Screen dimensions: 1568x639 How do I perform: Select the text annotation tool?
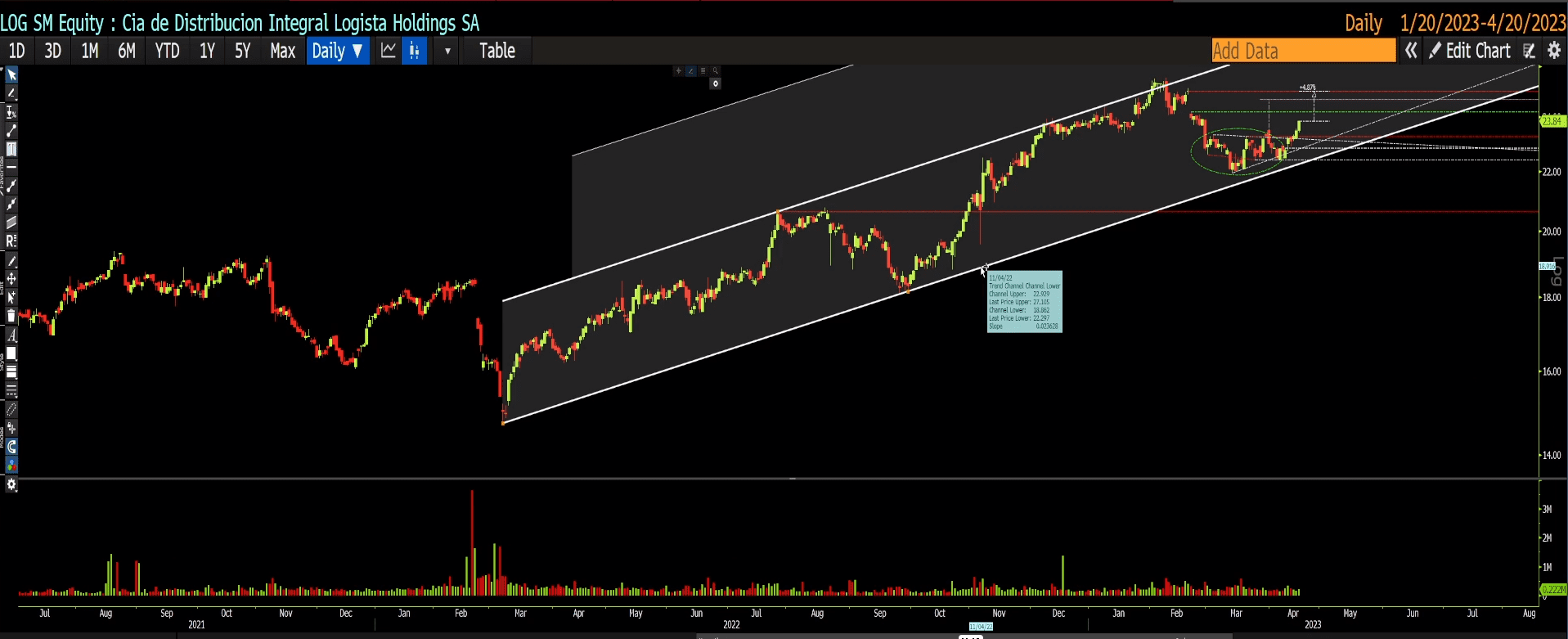click(11, 149)
